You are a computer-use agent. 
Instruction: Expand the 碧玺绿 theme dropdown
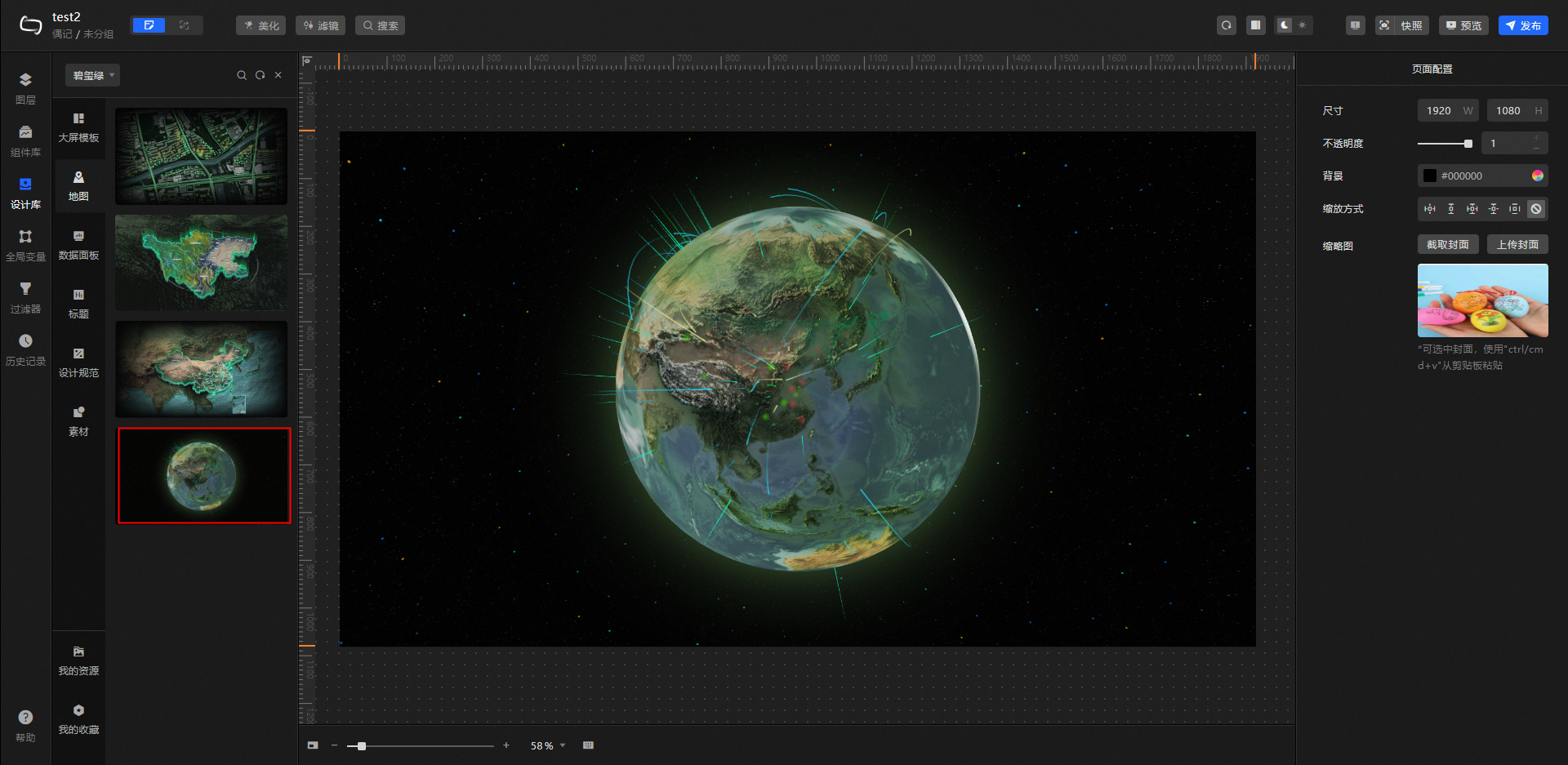click(x=92, y=75)
